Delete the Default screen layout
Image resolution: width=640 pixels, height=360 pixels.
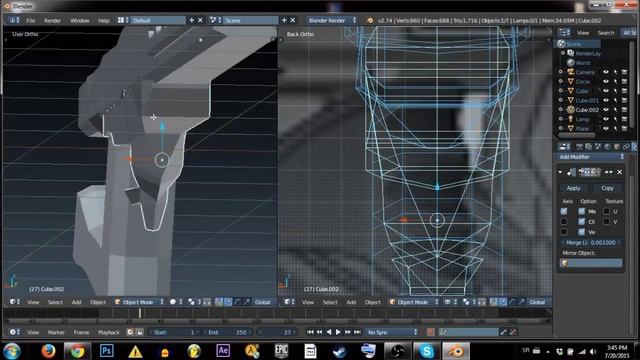(x=200, y=20)
